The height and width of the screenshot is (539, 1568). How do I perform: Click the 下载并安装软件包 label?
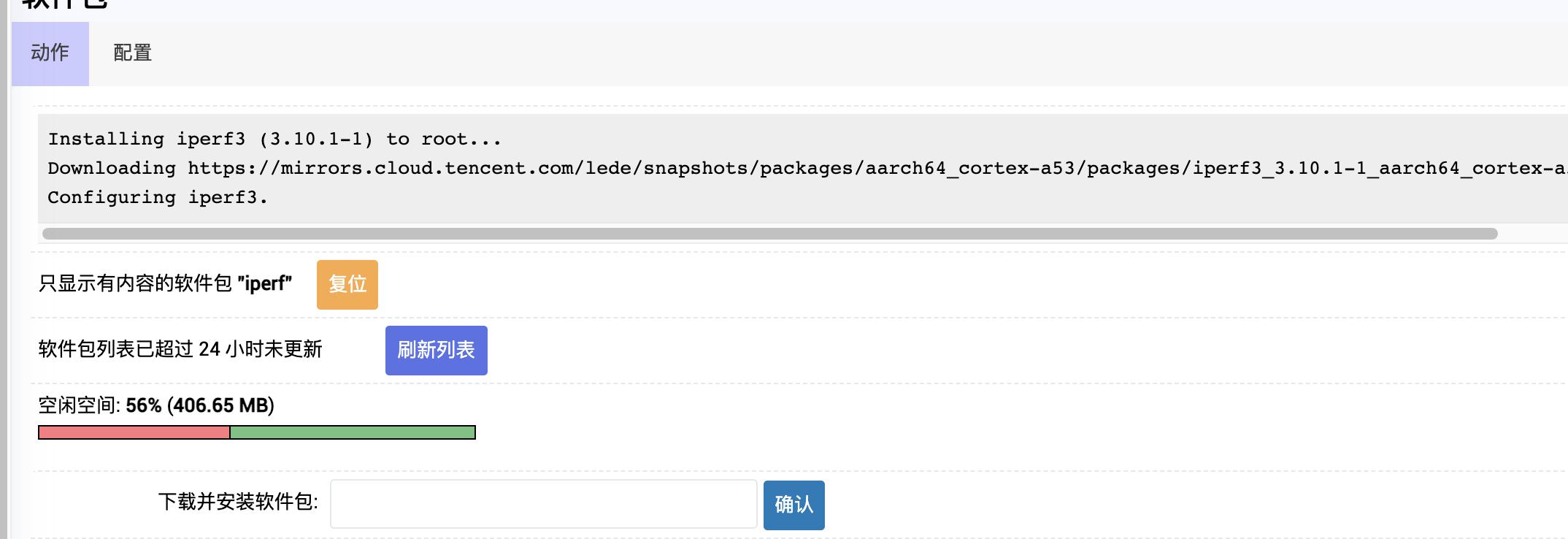[238, 502]
